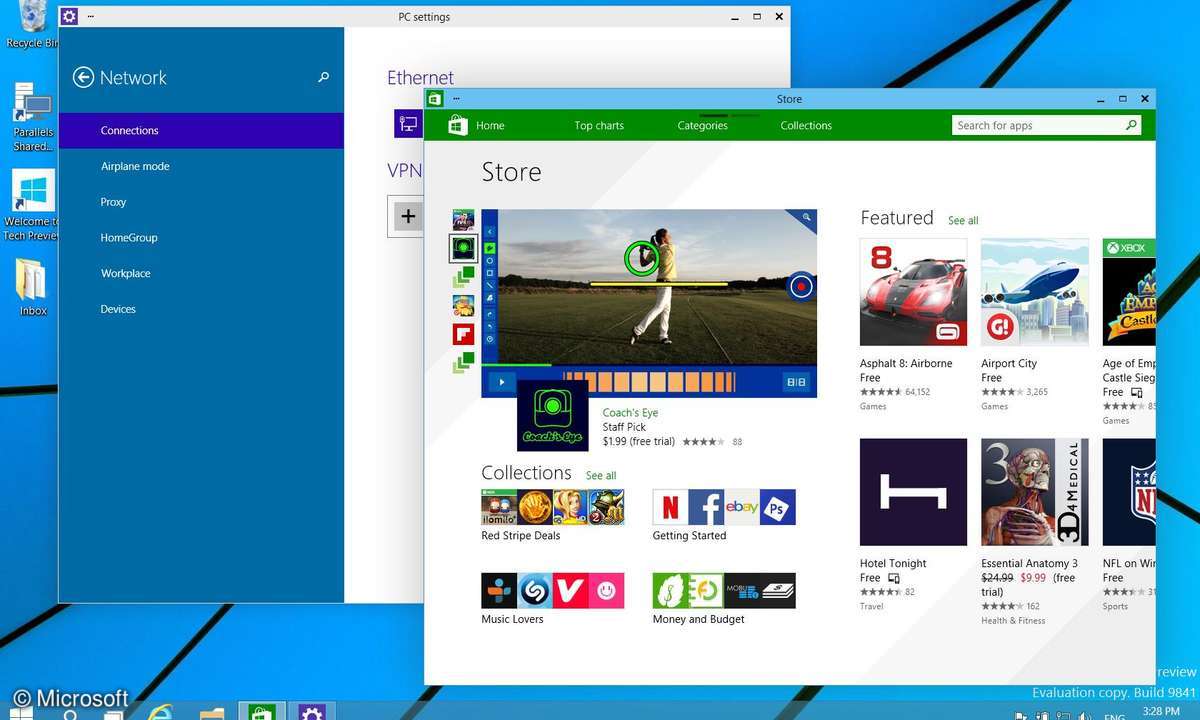Open Asphalt 8: Airborne app tile
The width and height of the screenshot is (1200, 720).
(913, 292)
